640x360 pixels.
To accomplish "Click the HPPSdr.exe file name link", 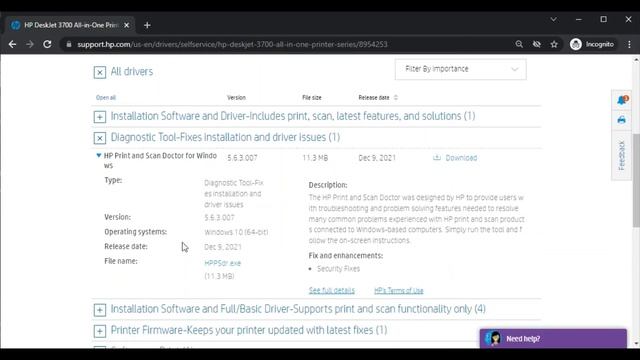I will (x=222, y=263).
